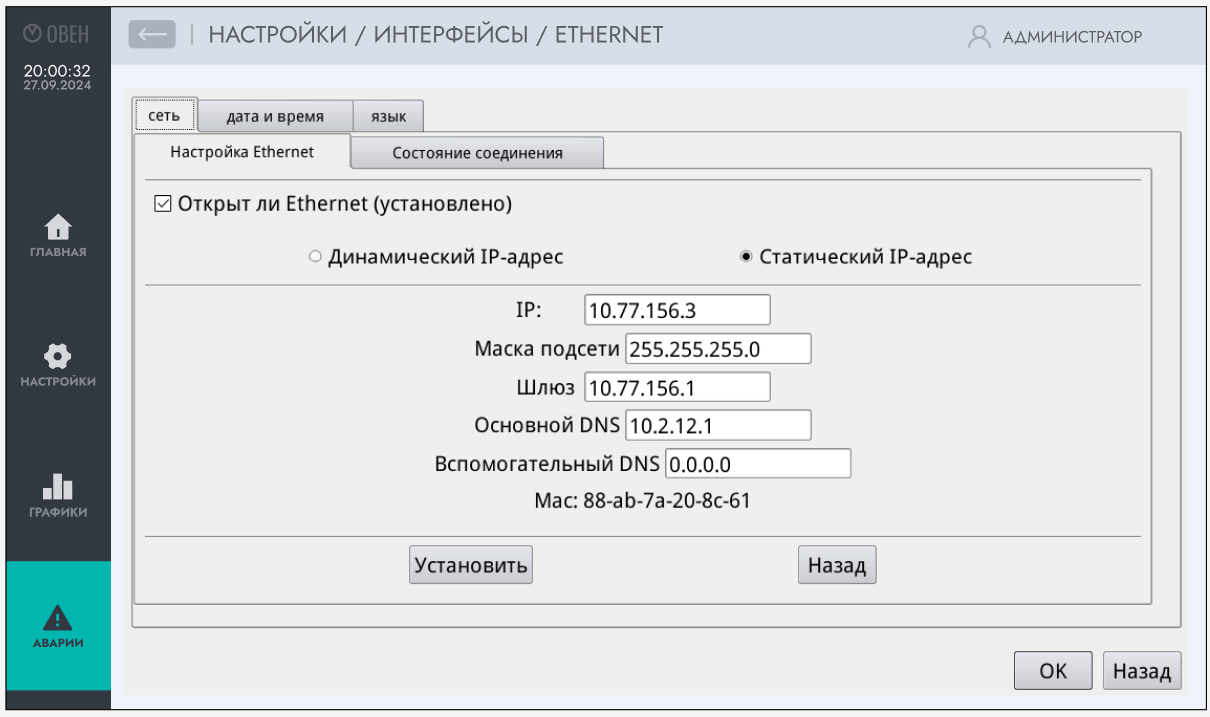Open the Состояние соединения tab
The height and width of the screenshot is (717, 1210).
click(x=477, y=153)
